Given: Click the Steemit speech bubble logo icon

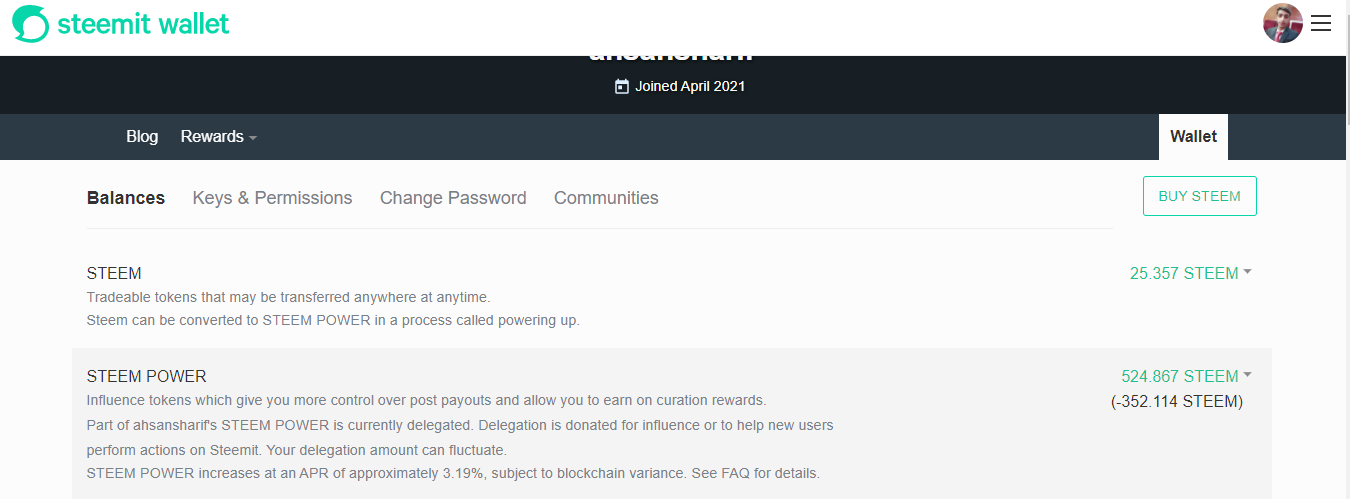Looking at the screenshot, I should point(30,24).
